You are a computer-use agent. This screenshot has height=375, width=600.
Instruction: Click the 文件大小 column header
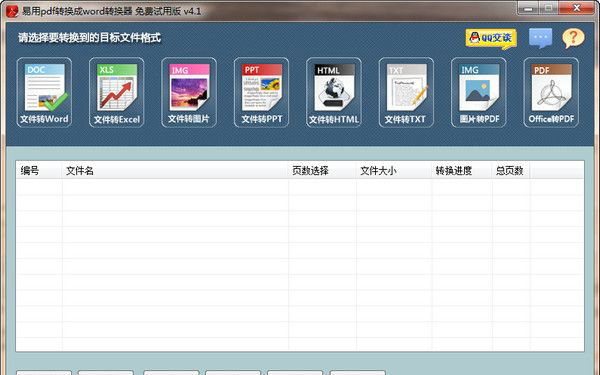click(394, 170)
